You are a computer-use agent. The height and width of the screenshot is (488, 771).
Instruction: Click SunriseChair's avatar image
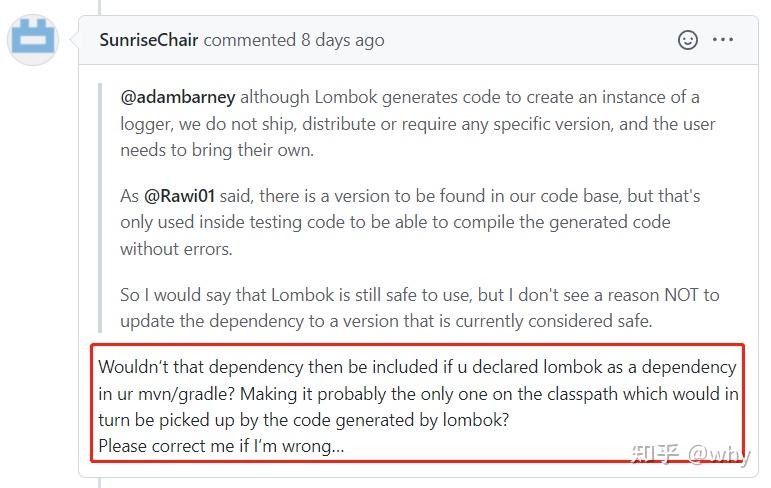[x=33, y=40]
